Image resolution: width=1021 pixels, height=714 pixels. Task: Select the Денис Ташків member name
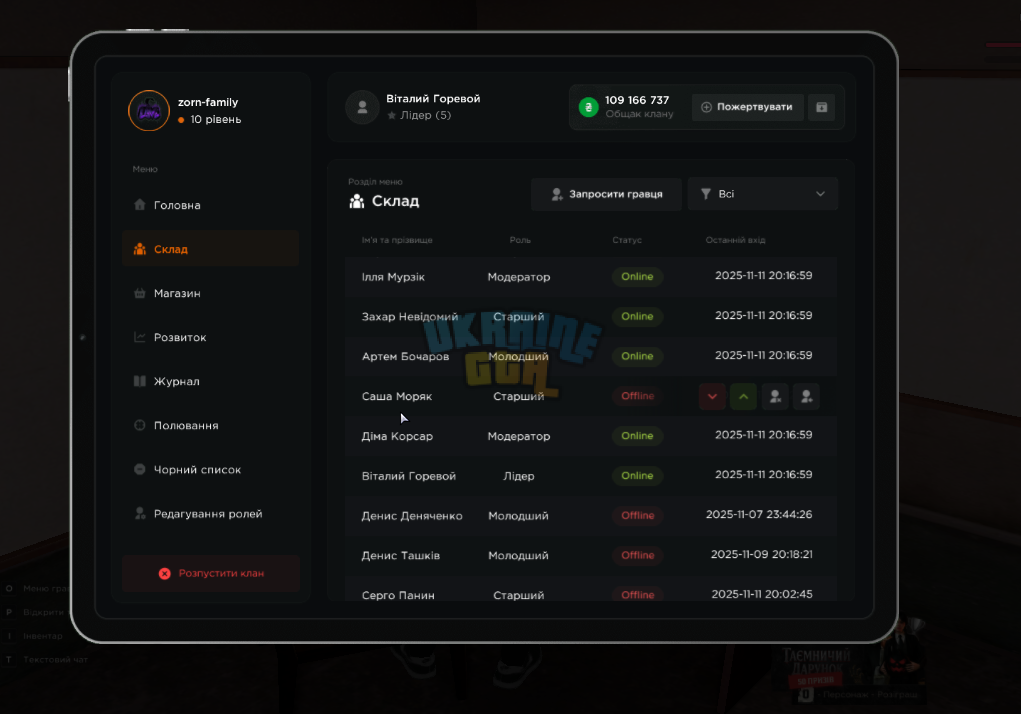400,555
